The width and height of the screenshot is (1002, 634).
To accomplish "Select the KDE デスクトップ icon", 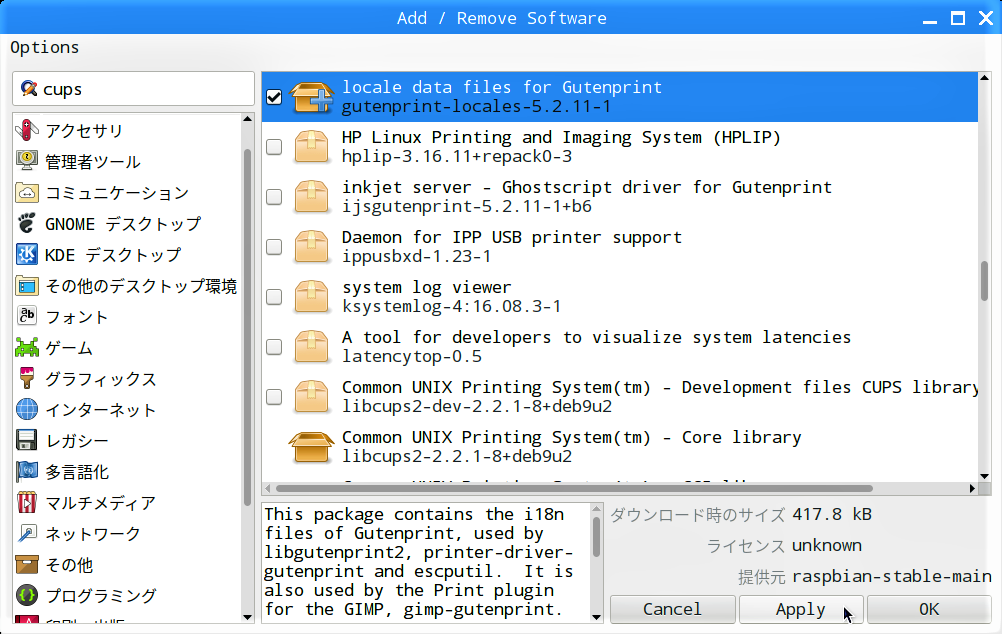I will click(x=27, y=254).
